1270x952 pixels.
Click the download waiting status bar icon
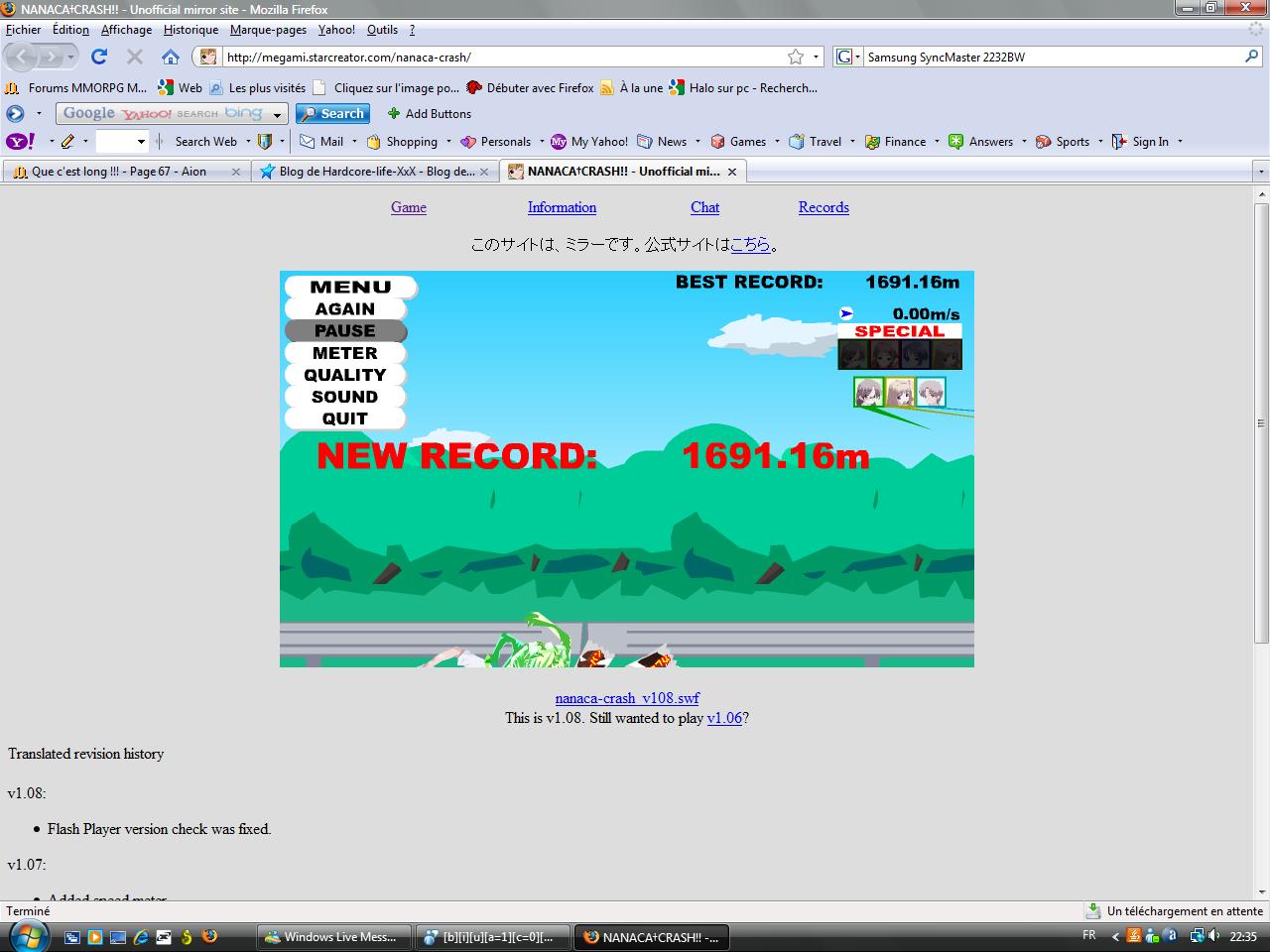coord(1093,910)
